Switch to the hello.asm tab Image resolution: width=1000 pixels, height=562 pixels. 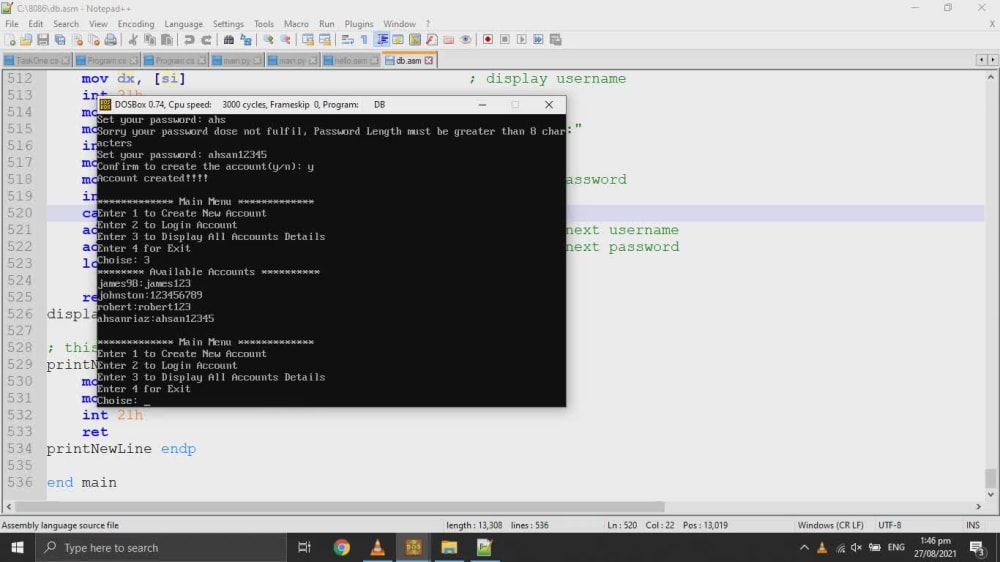coord(350,61)
